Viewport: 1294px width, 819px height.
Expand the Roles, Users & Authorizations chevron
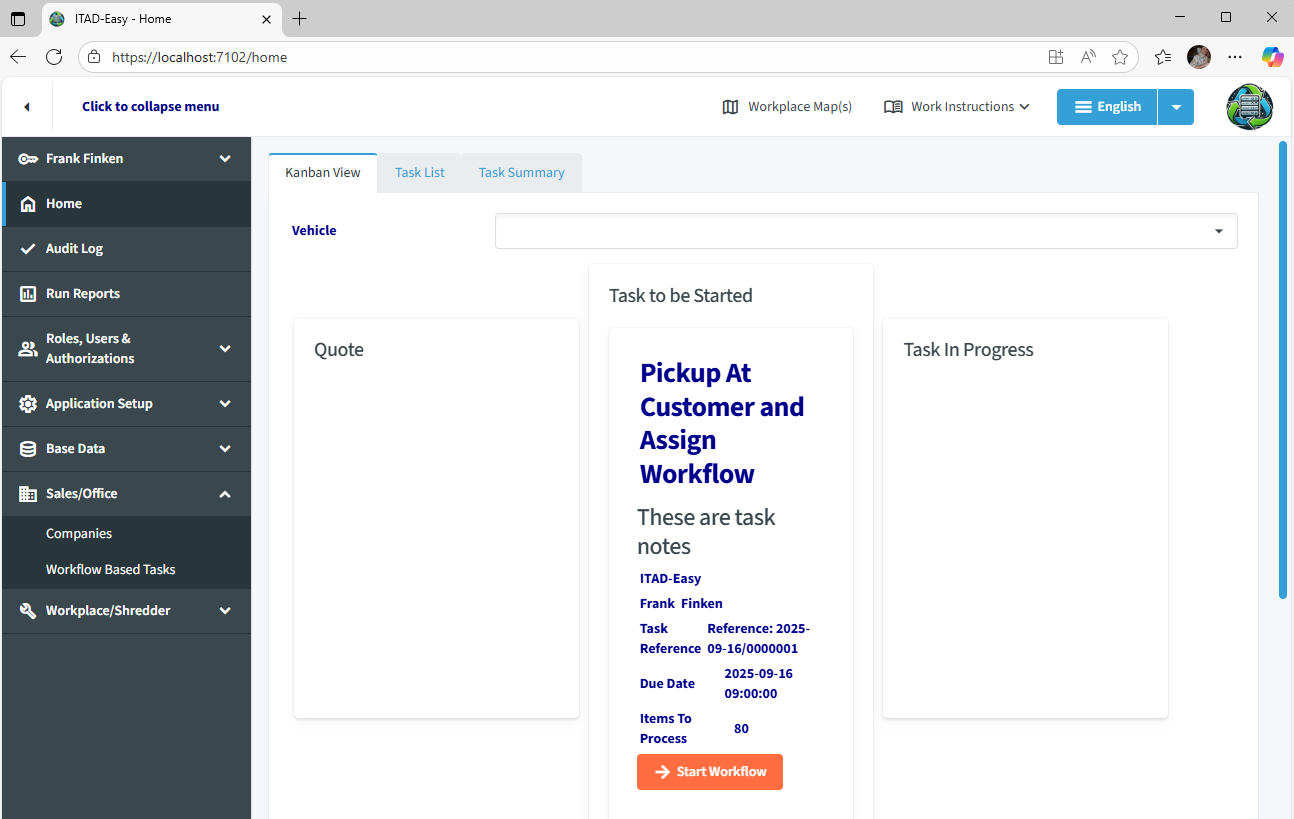[x=225, y=349]
